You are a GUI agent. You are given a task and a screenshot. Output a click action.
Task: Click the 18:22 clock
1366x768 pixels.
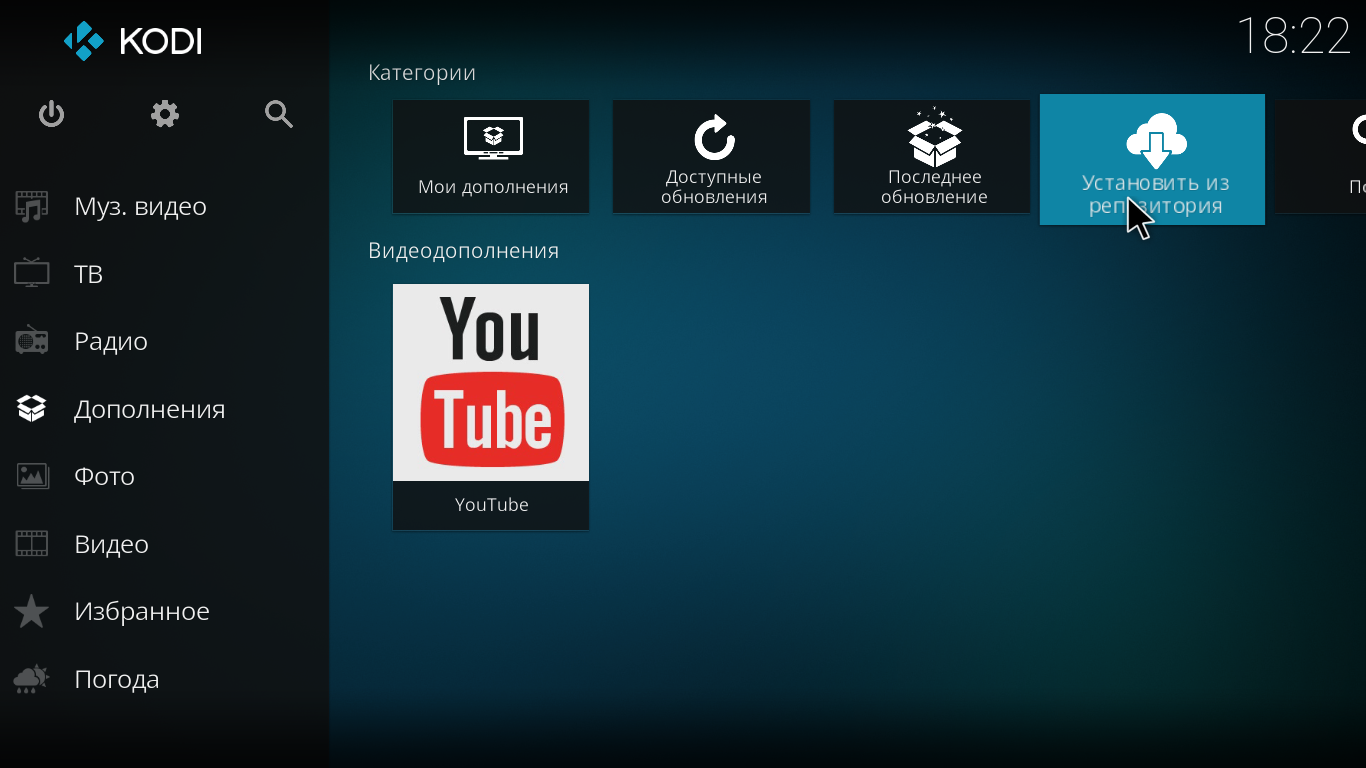click(x=1294, y=37)
